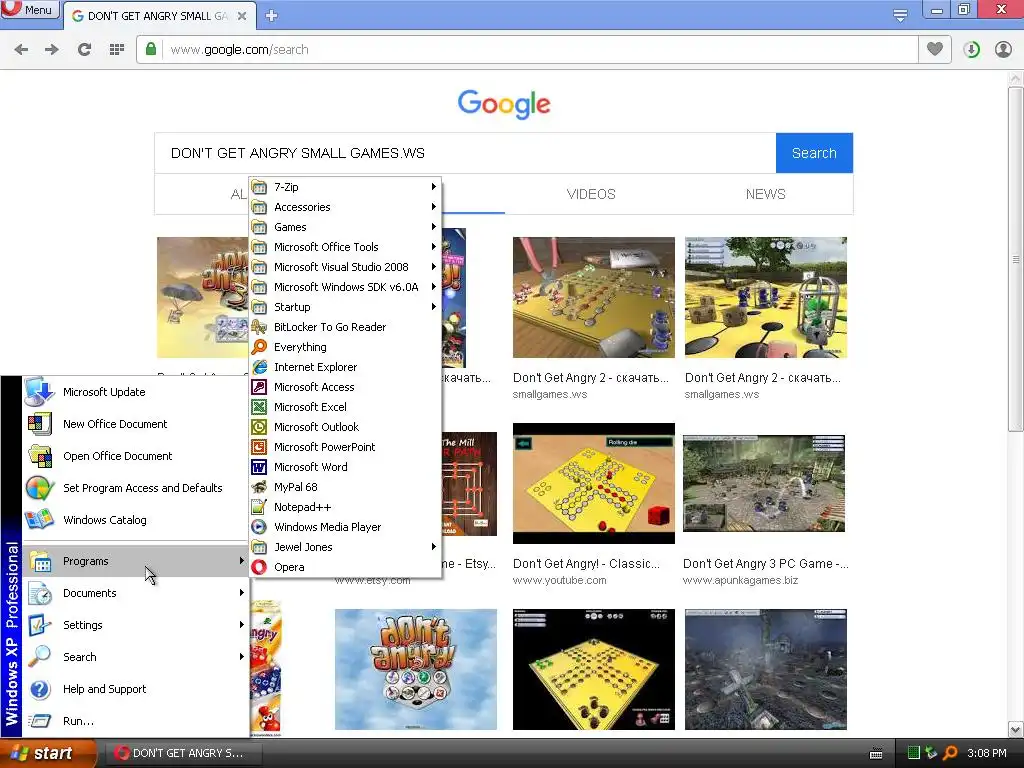The width and height of the screenshot is (1024, 768).
Task: Open the Settings start menu item
Action: 135,625
